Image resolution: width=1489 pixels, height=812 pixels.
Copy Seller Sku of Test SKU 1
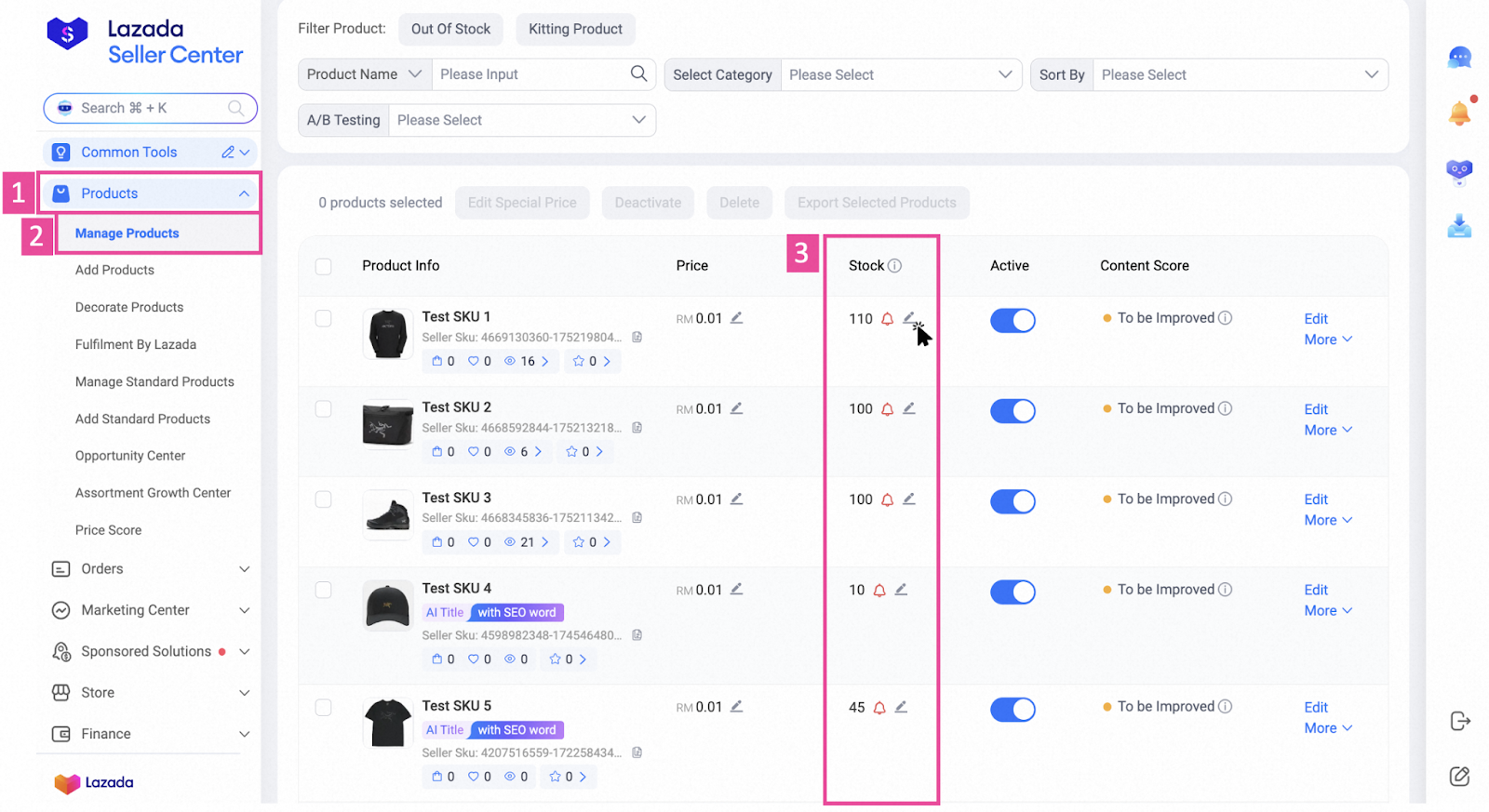pos(637,338)
